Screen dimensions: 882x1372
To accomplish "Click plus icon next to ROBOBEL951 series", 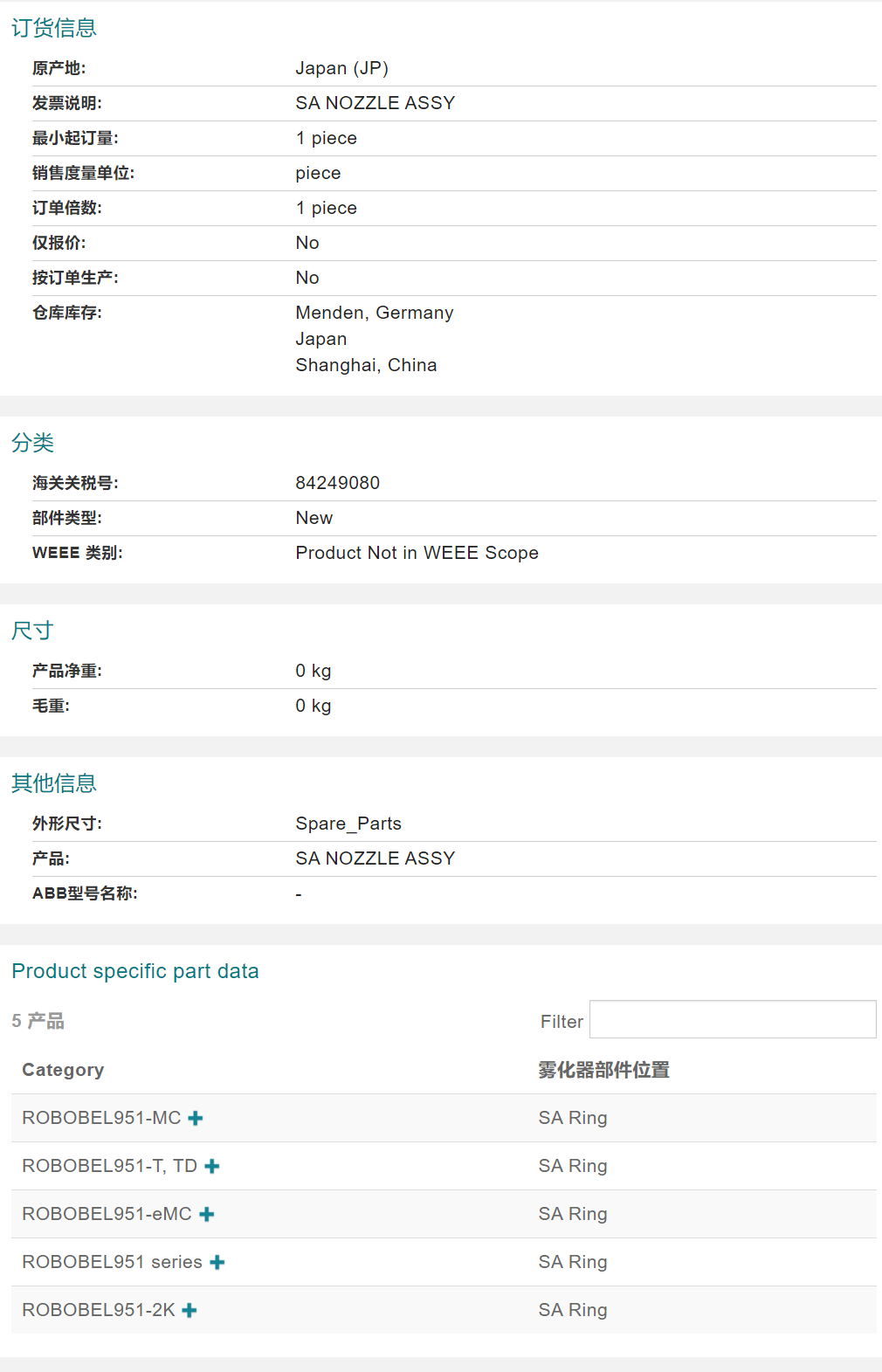I will pyautogui.click(x=217, y=1262).
